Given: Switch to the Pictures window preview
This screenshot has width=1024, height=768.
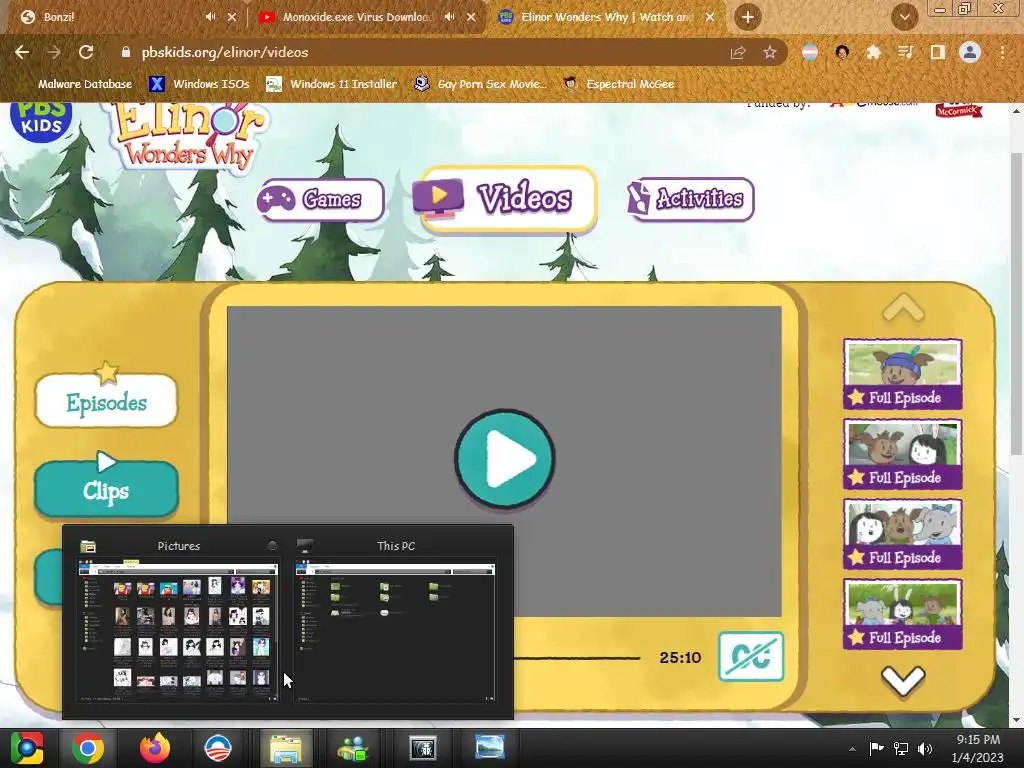Looking at the screenshot, I should click(x=178, y=632).
